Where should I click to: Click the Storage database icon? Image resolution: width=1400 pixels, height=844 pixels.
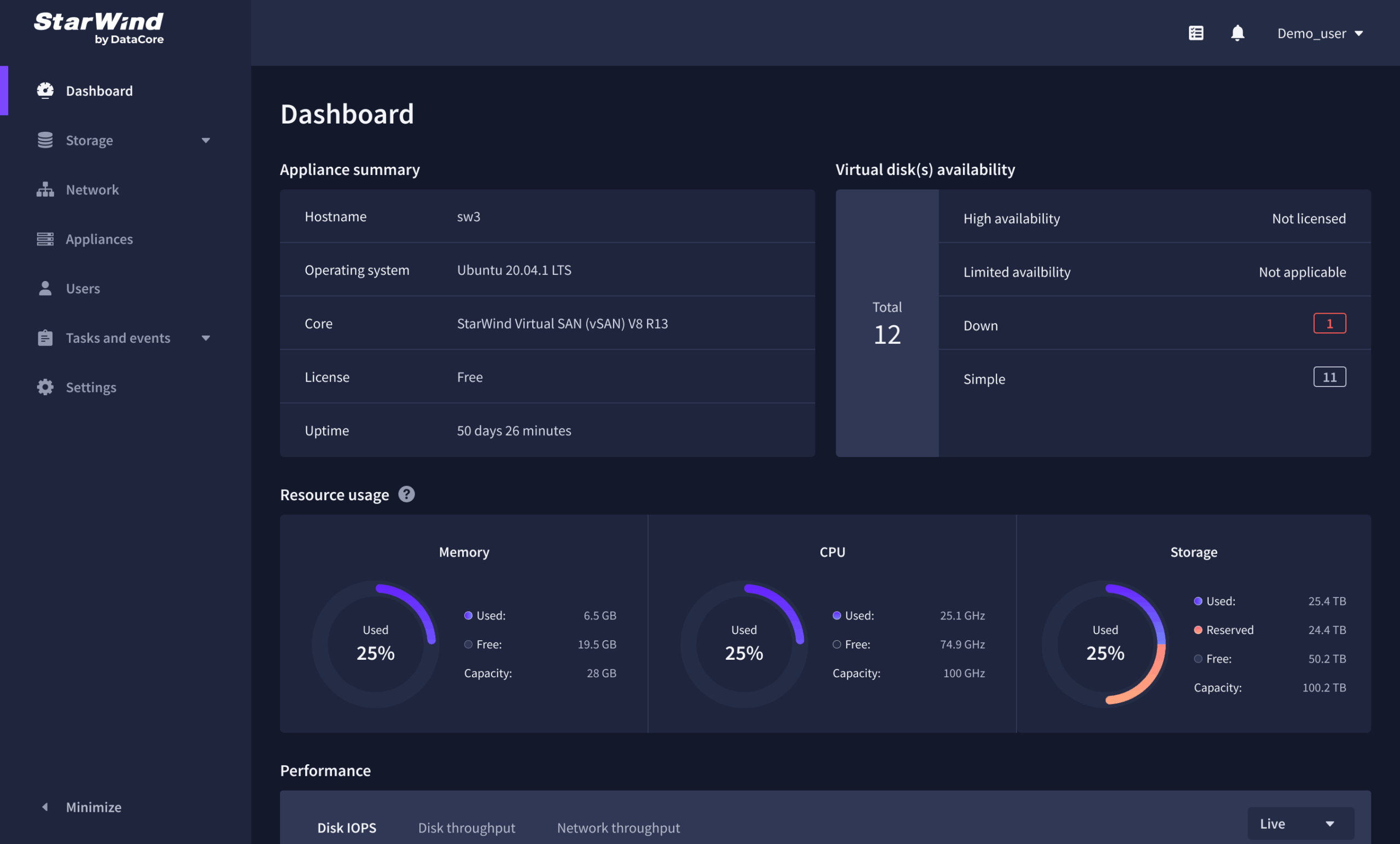[45, 140]
